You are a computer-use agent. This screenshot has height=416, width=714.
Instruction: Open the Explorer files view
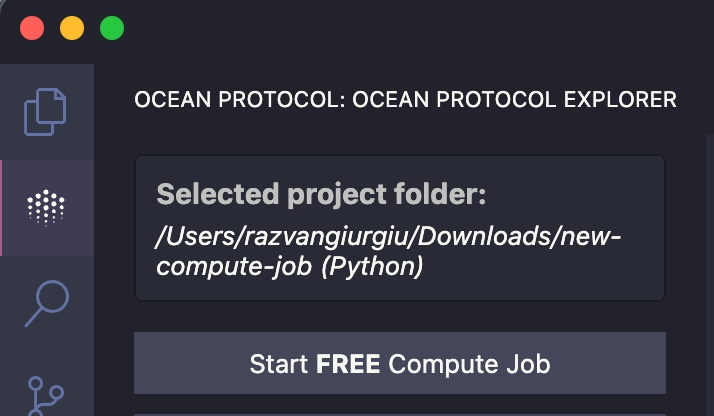coord(46,111)
